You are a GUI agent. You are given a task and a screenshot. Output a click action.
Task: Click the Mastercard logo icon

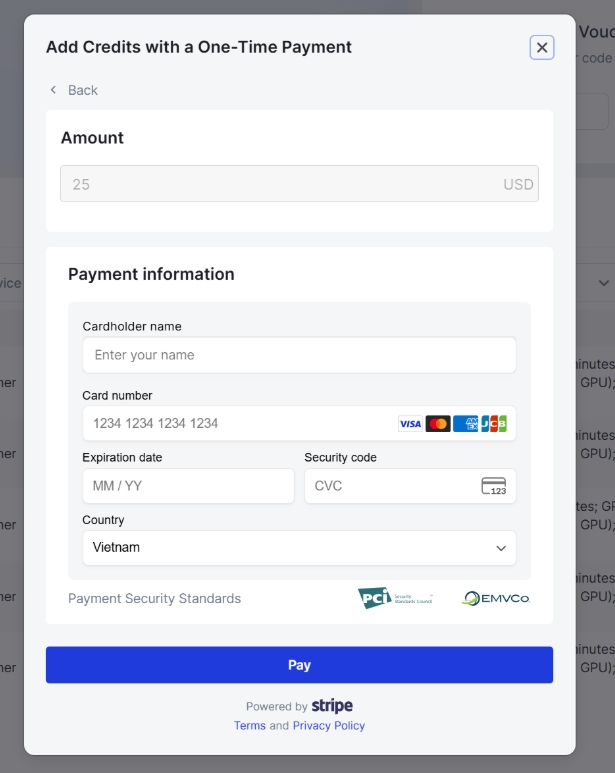pyautogui.click(x=438, y=424)
